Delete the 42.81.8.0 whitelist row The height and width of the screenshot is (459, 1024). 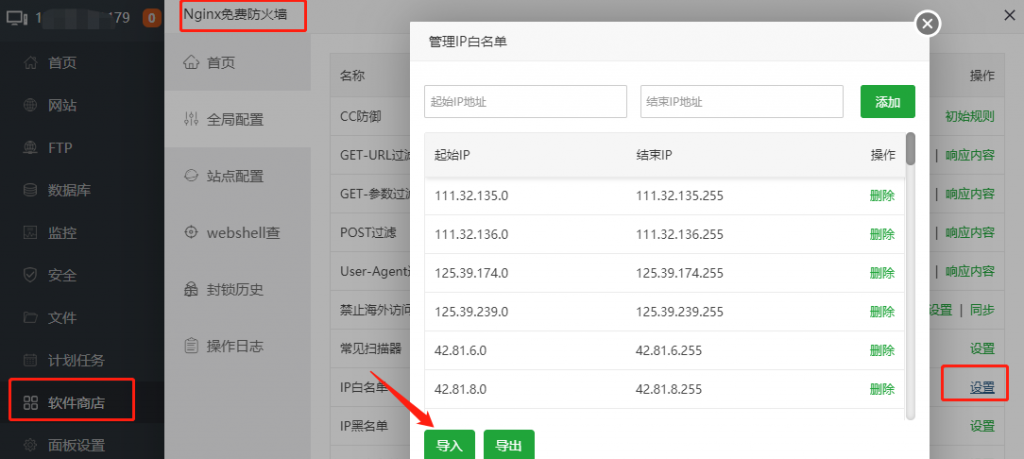pos(882,389)
